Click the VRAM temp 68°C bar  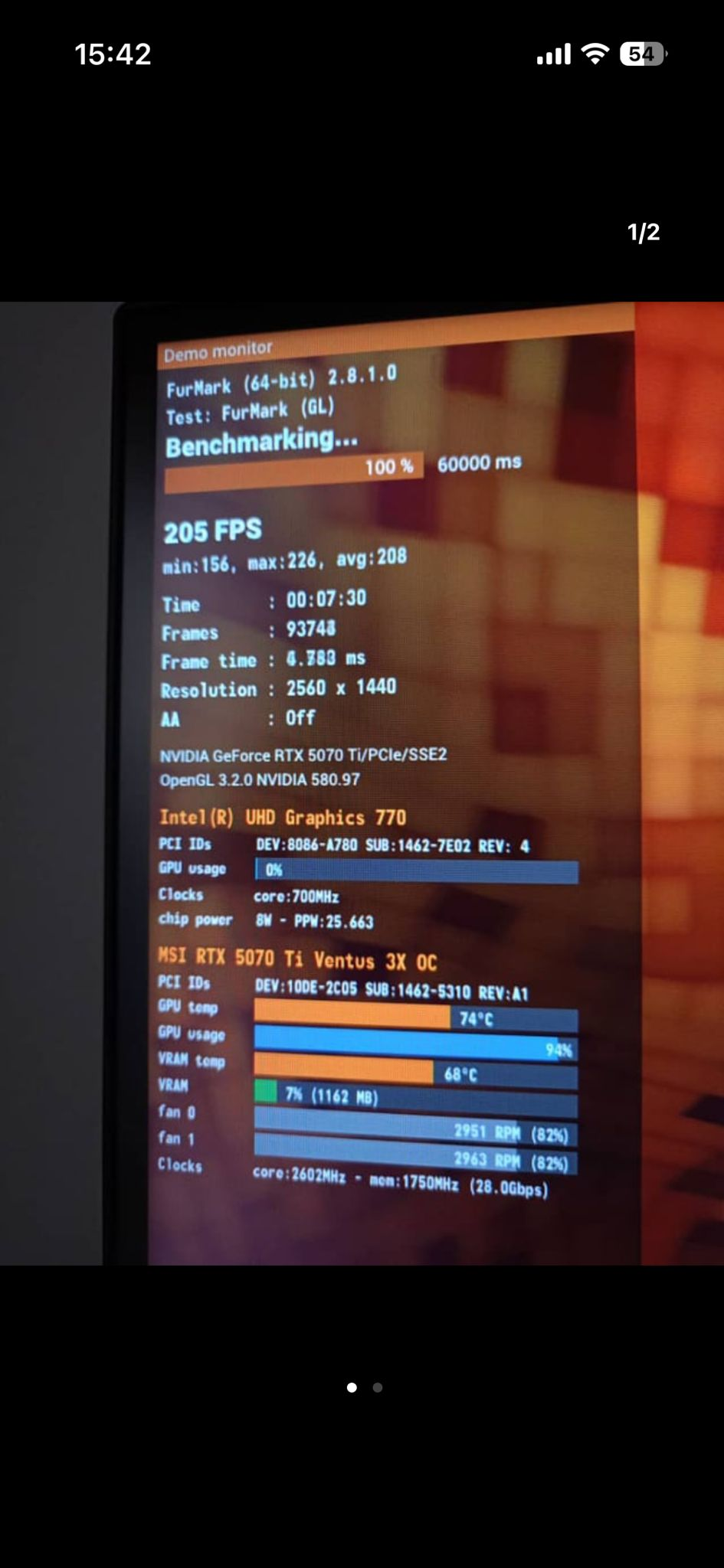click(416, 1070)
